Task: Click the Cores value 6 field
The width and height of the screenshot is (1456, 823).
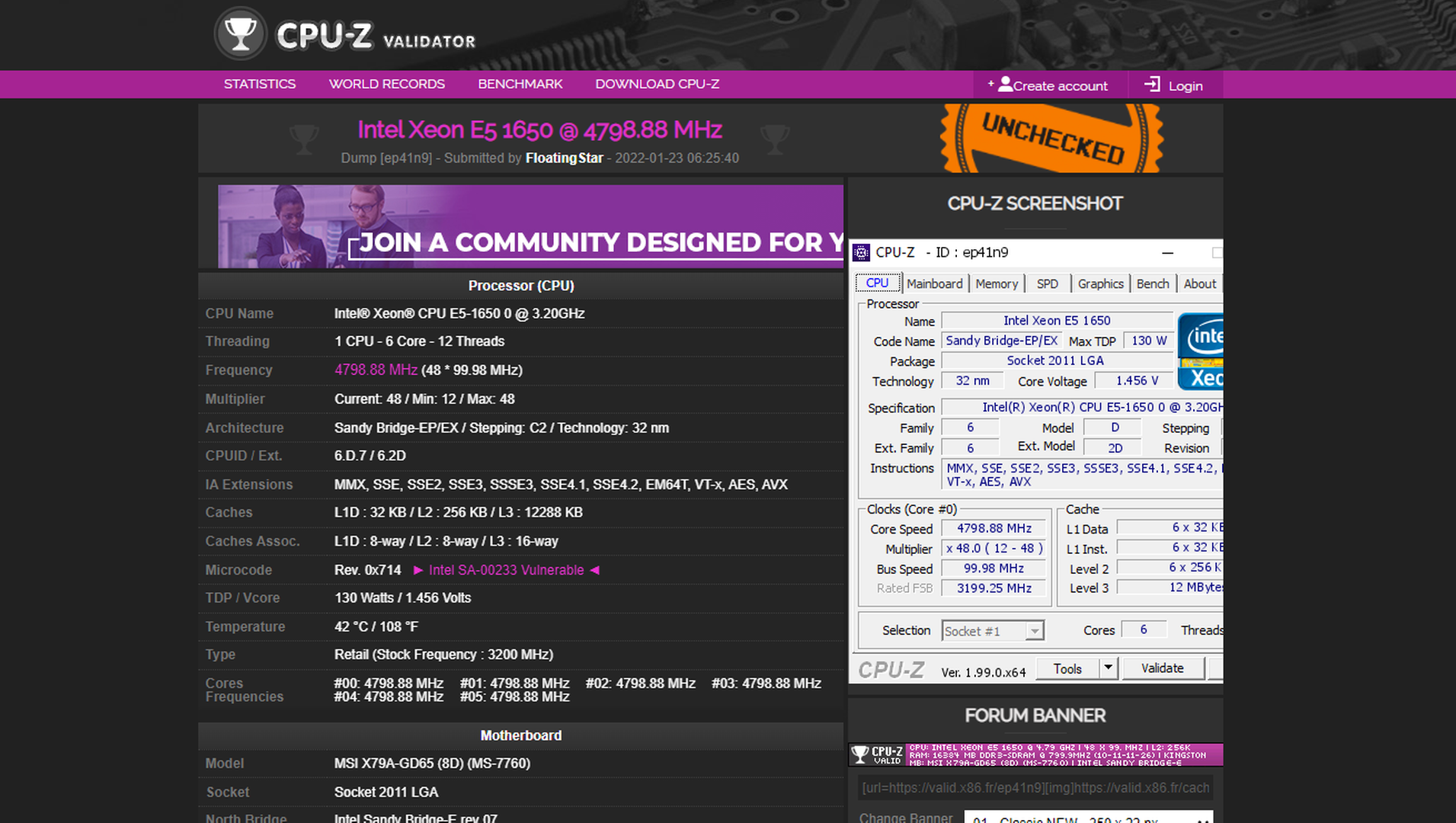Action: pos(1143,629)
